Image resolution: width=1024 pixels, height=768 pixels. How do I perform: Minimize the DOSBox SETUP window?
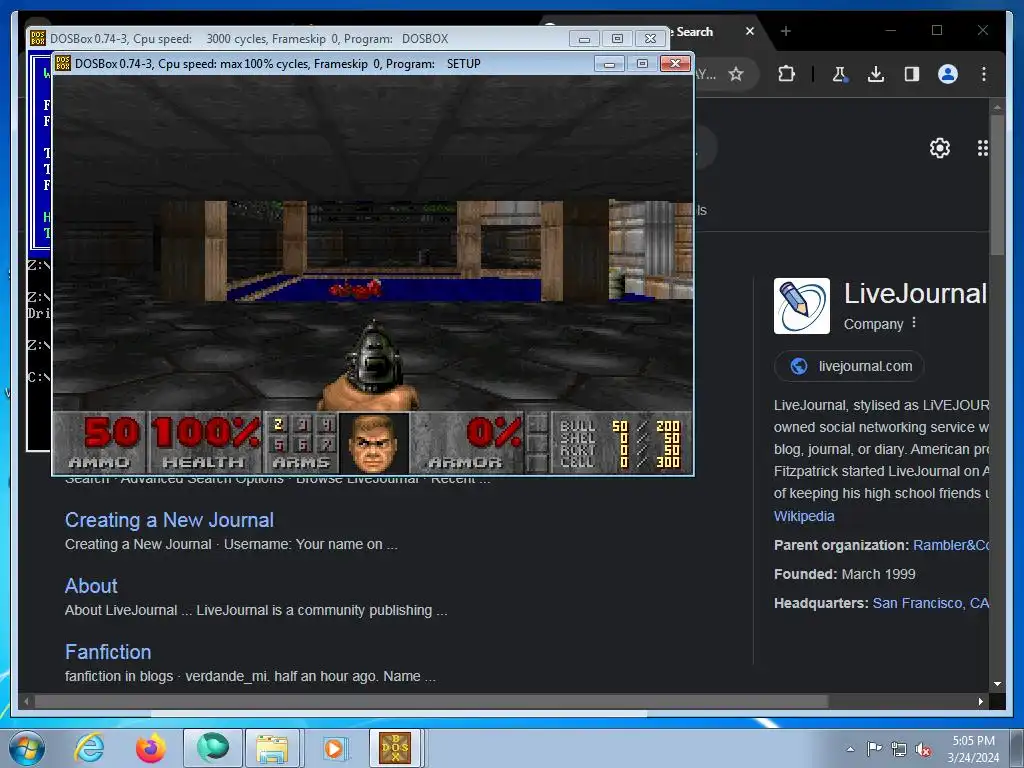[x=609, y=64]
